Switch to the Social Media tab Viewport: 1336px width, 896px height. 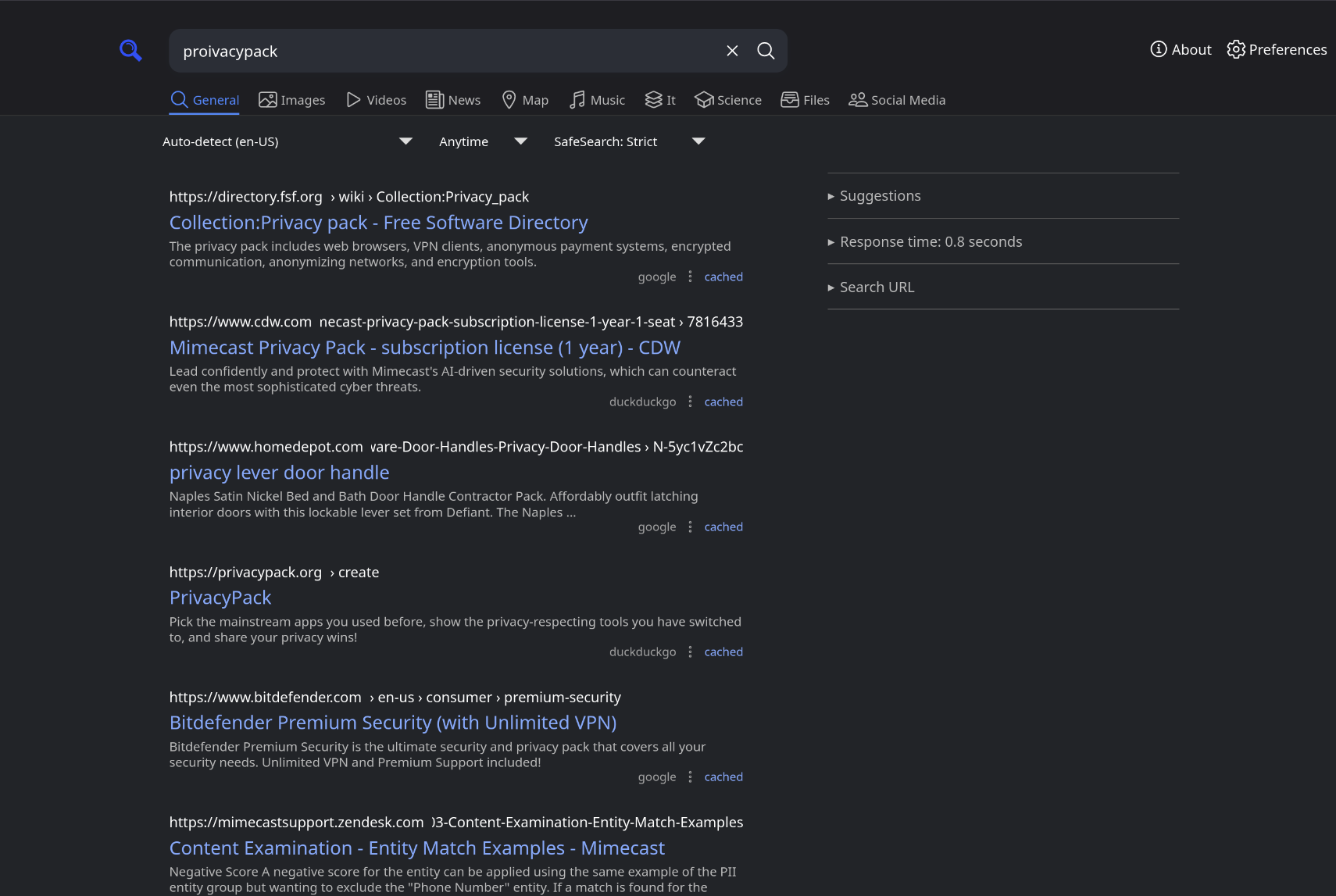pyautogui.click(x=897, y=100)
